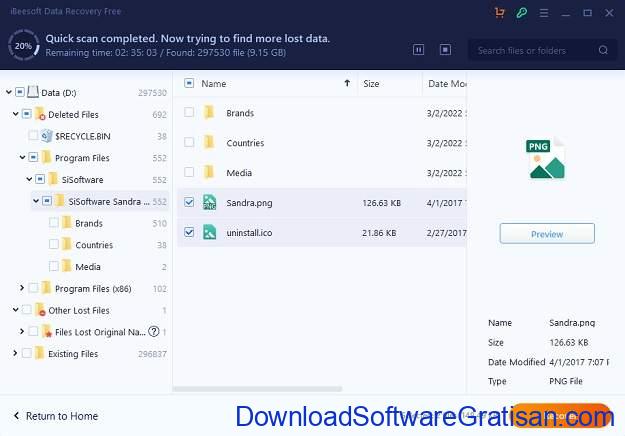Open the shopping cart purchase icon
This screenshot has width=625, height=436.
click(499, 13)
